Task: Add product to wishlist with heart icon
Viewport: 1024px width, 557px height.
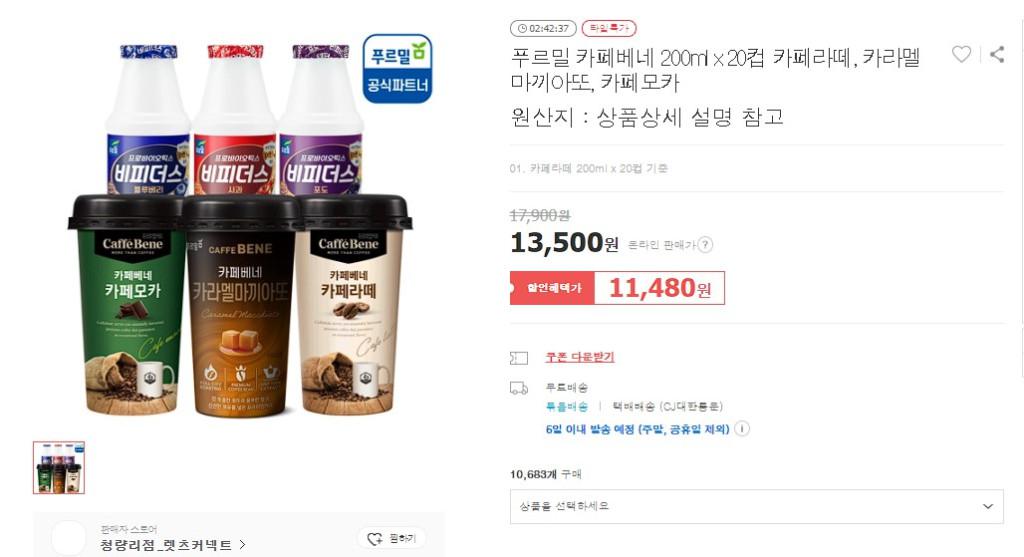Action: tap(961, 54)
